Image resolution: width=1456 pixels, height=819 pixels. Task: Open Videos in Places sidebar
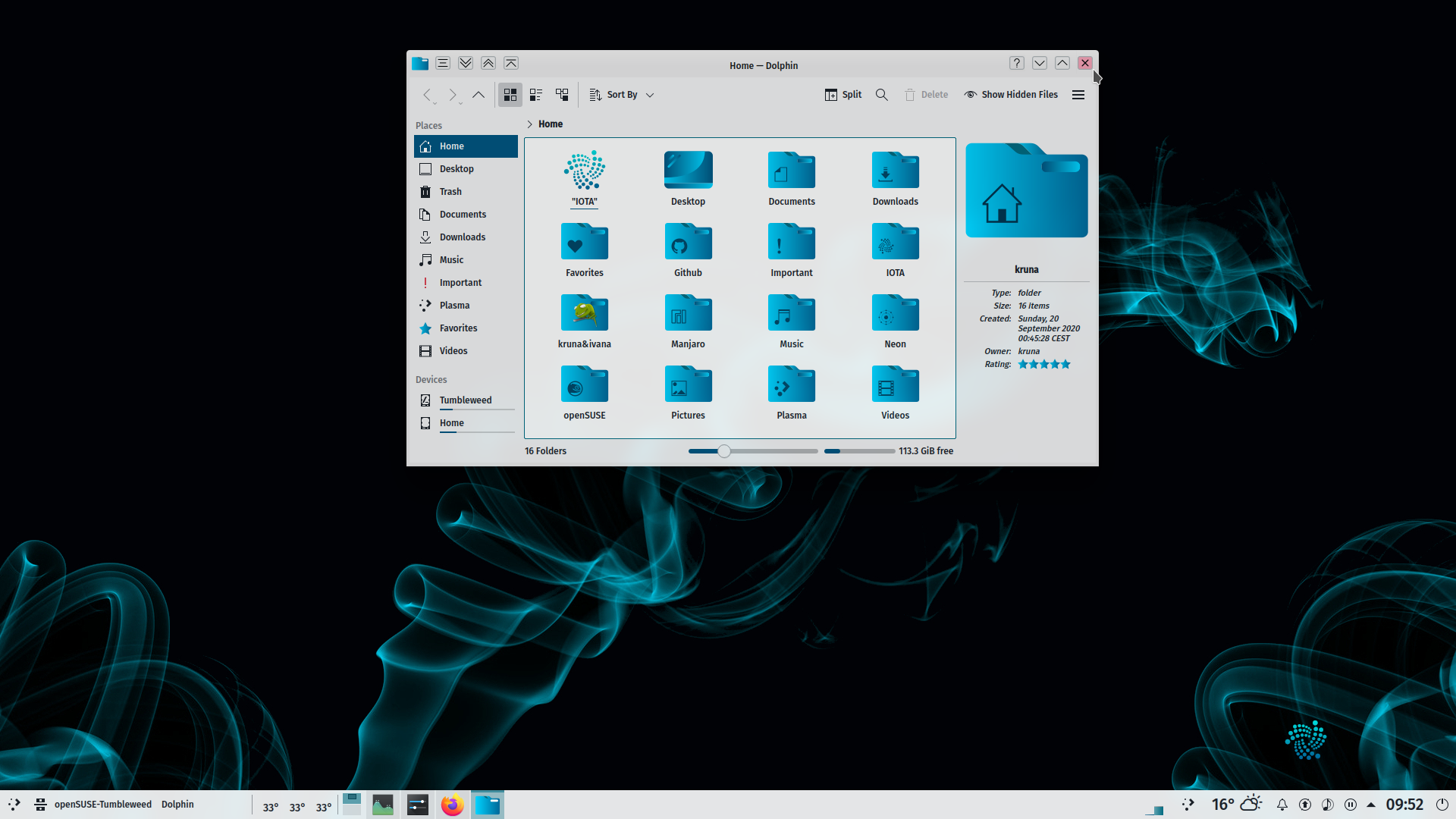coord(466,351)
